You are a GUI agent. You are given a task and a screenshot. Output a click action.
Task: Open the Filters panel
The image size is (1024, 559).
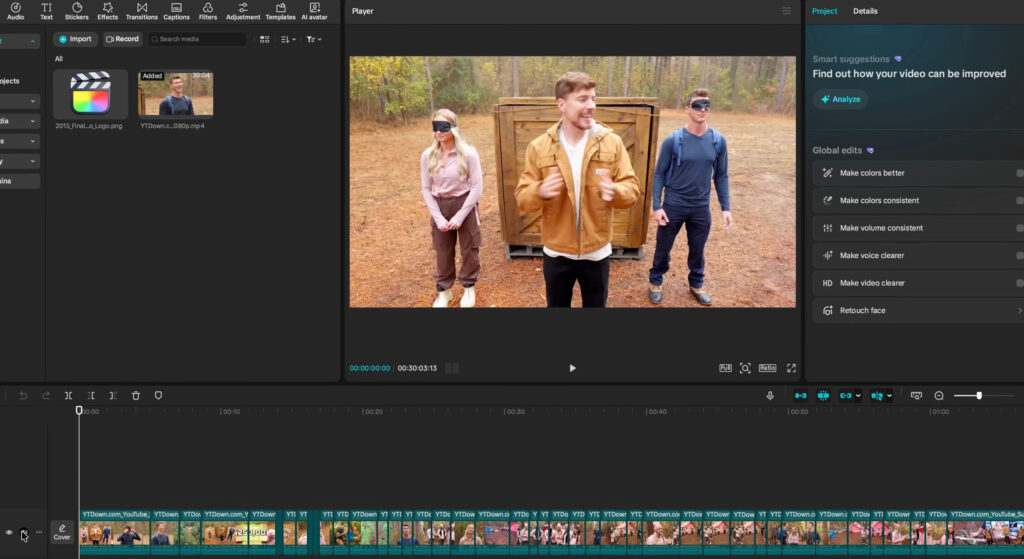click(208, 11)
